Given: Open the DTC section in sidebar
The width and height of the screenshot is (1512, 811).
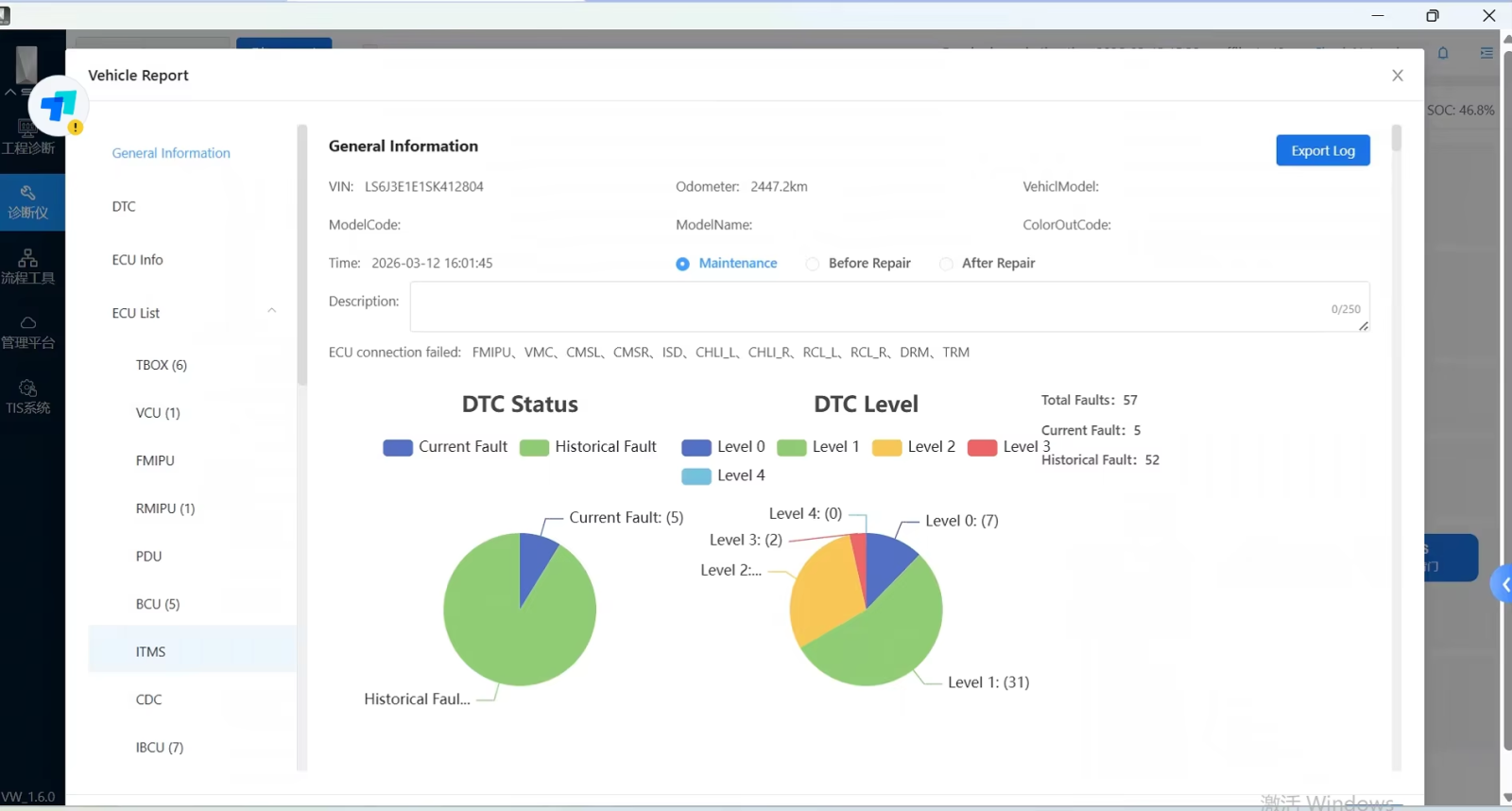Looking at the screenshot, I should tap(124, 206).
